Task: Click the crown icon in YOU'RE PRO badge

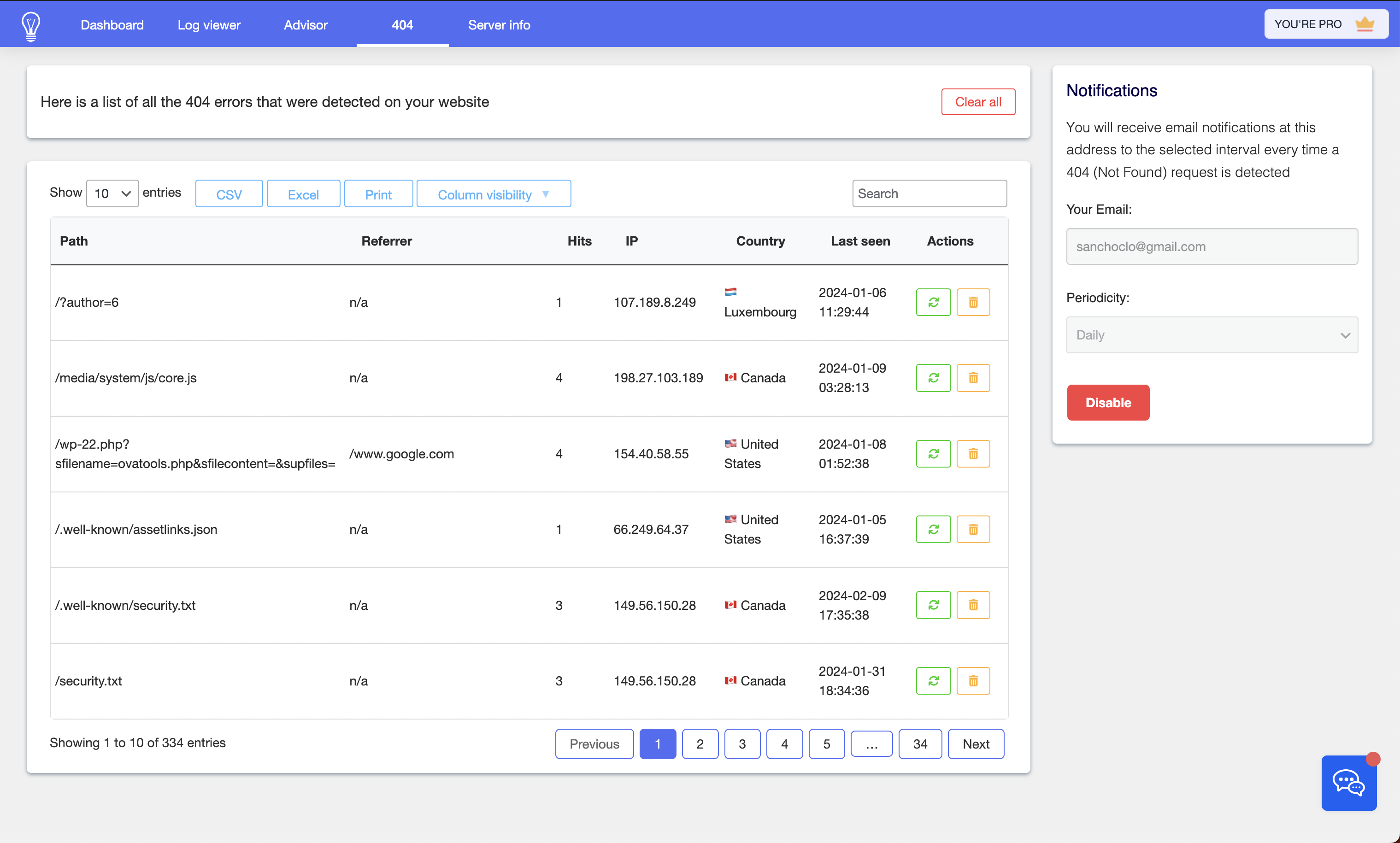Action: point(1365,24)
